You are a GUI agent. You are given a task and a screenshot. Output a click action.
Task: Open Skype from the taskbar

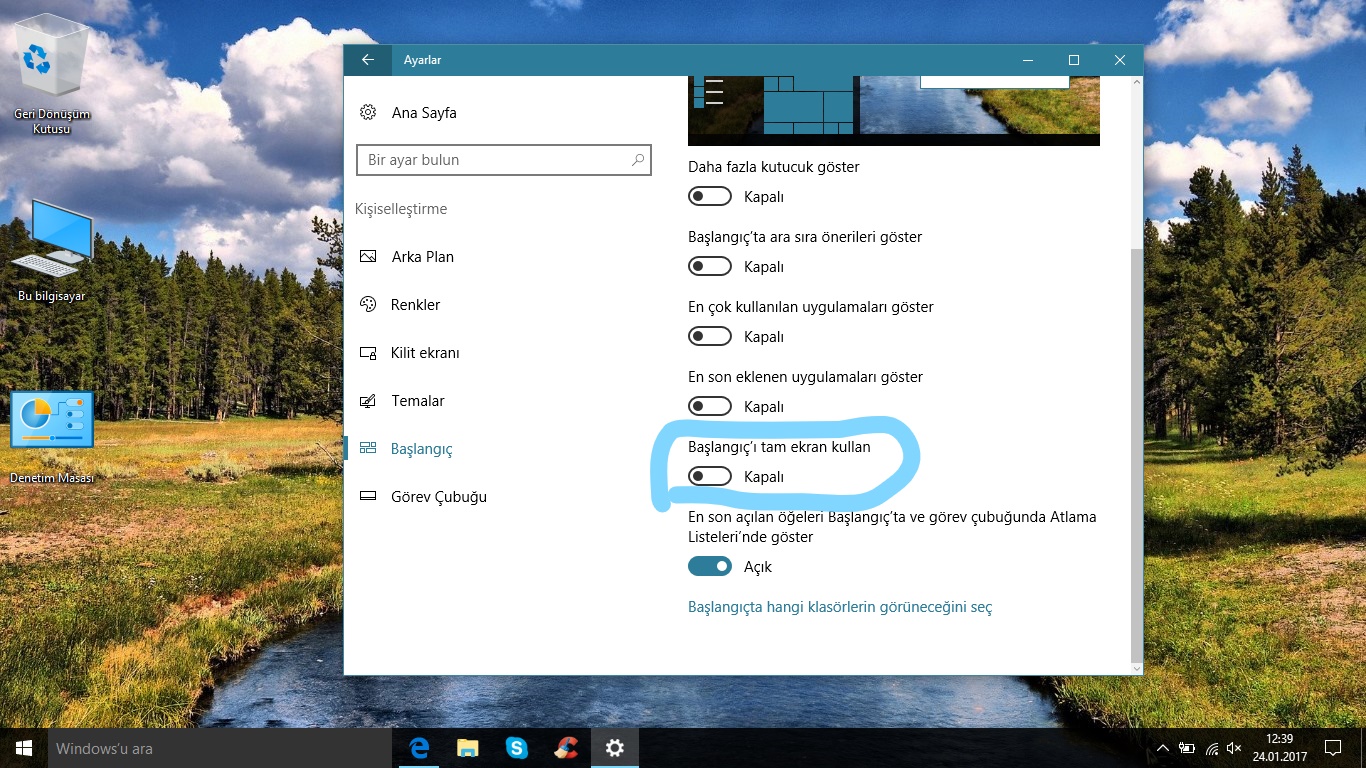[x=516, y=748]
